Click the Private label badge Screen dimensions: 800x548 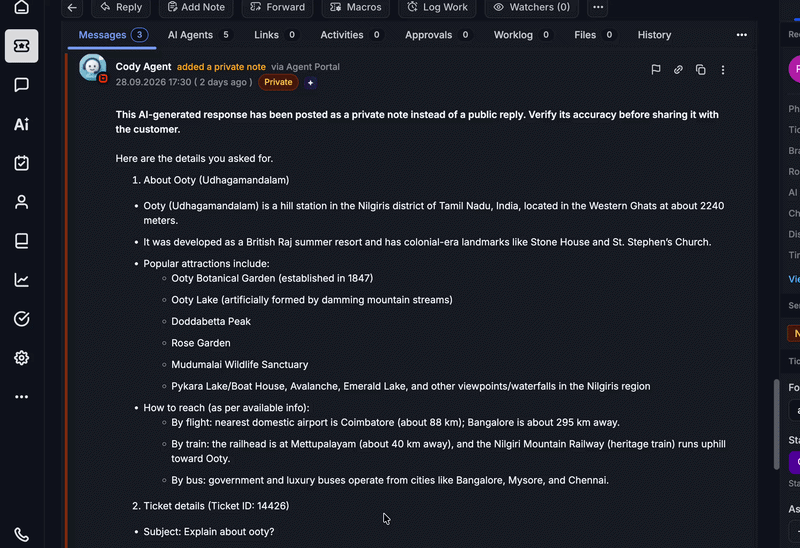pos(278,82)
